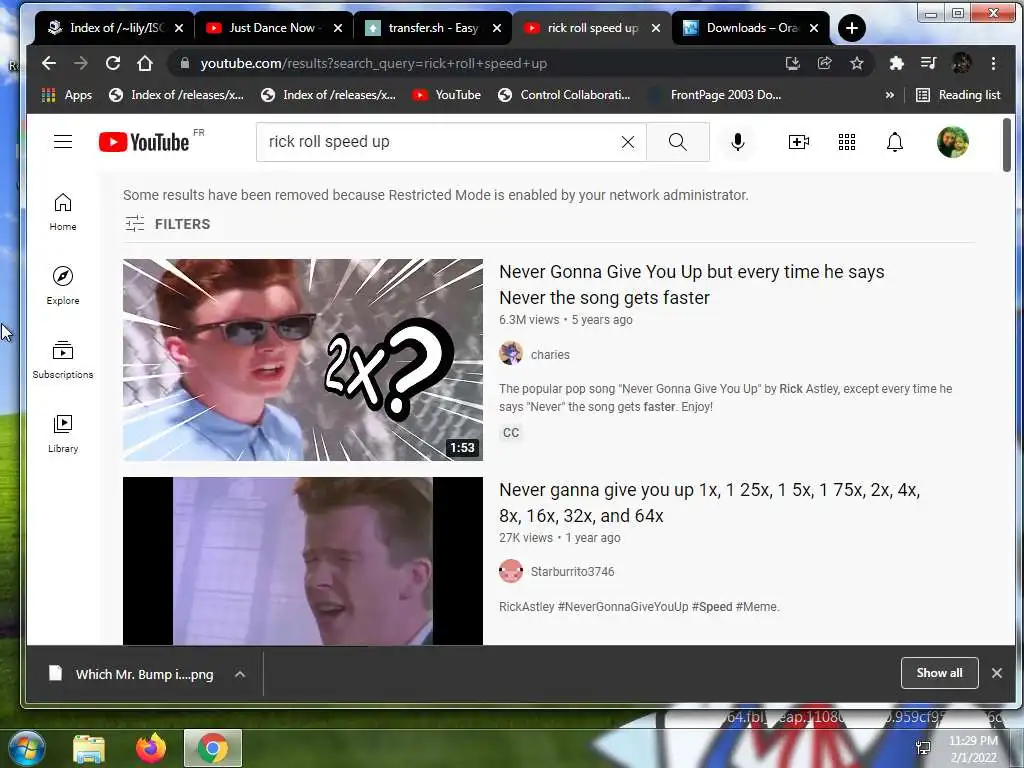Open the YouTube apps grid
The height and width of the screenshot is (768, 1024).
(846, 142)
